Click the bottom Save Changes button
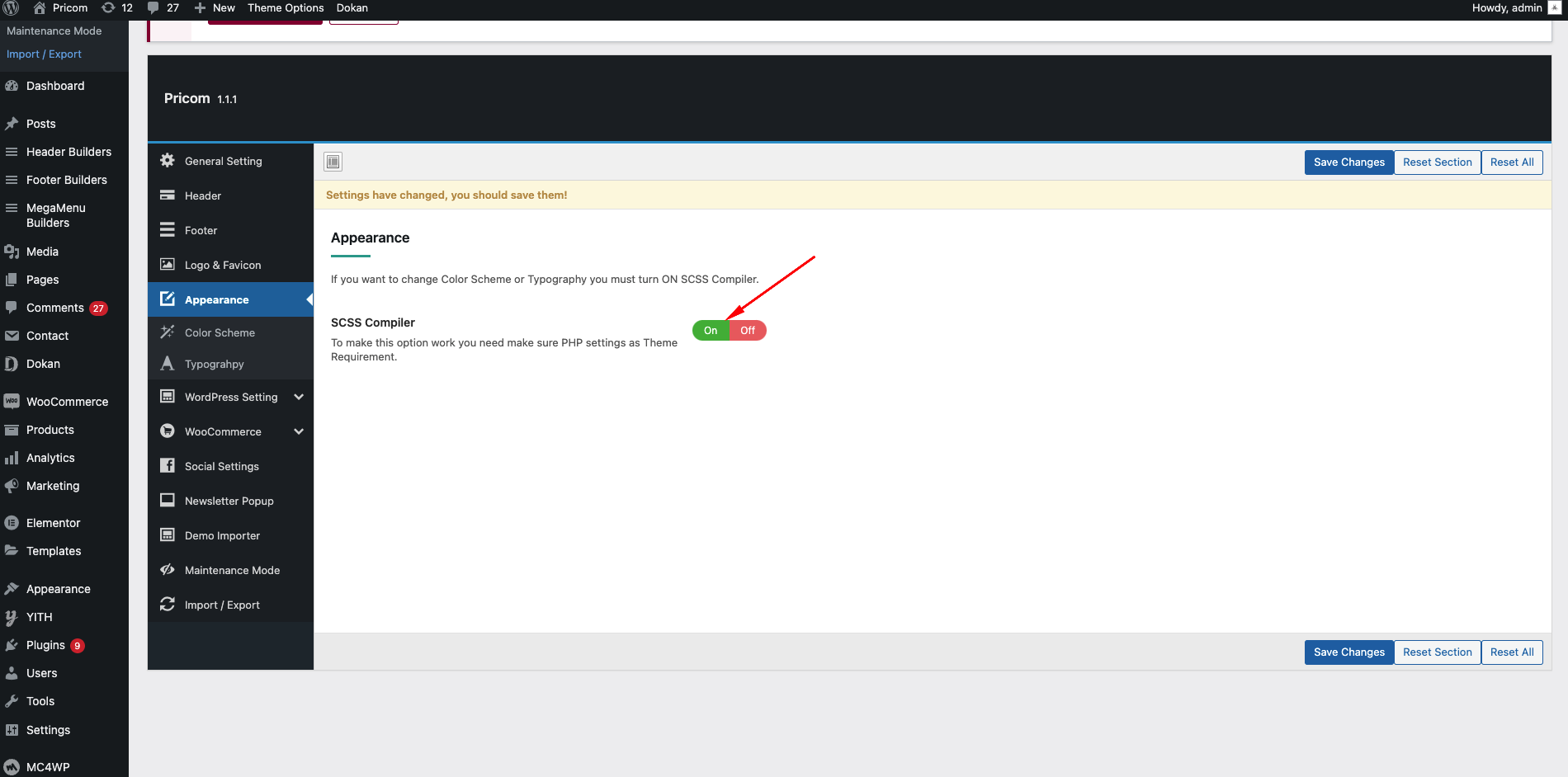Screen dimensions: 1568x777 coord(1349,652)
